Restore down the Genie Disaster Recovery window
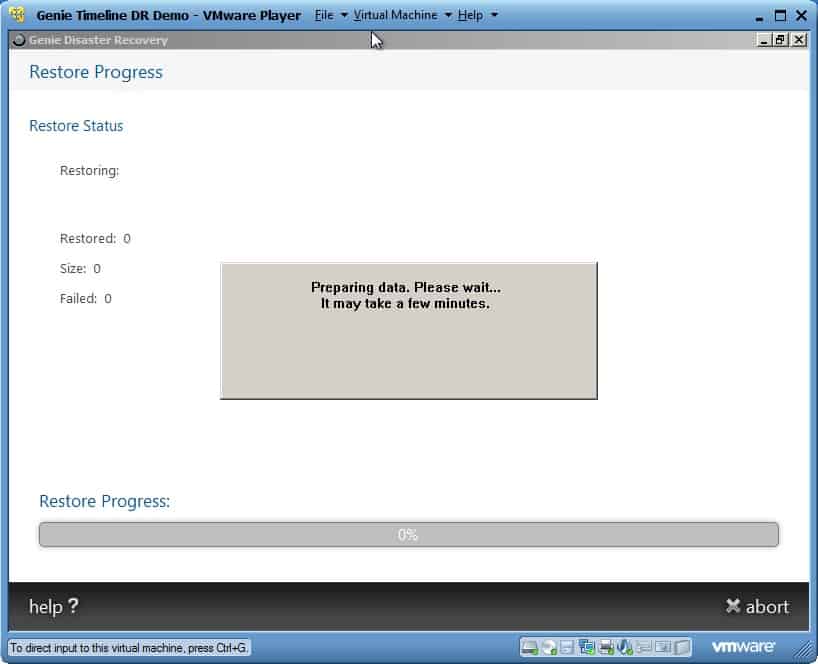The width and height of the screenshot is (818, 664). 781,40
